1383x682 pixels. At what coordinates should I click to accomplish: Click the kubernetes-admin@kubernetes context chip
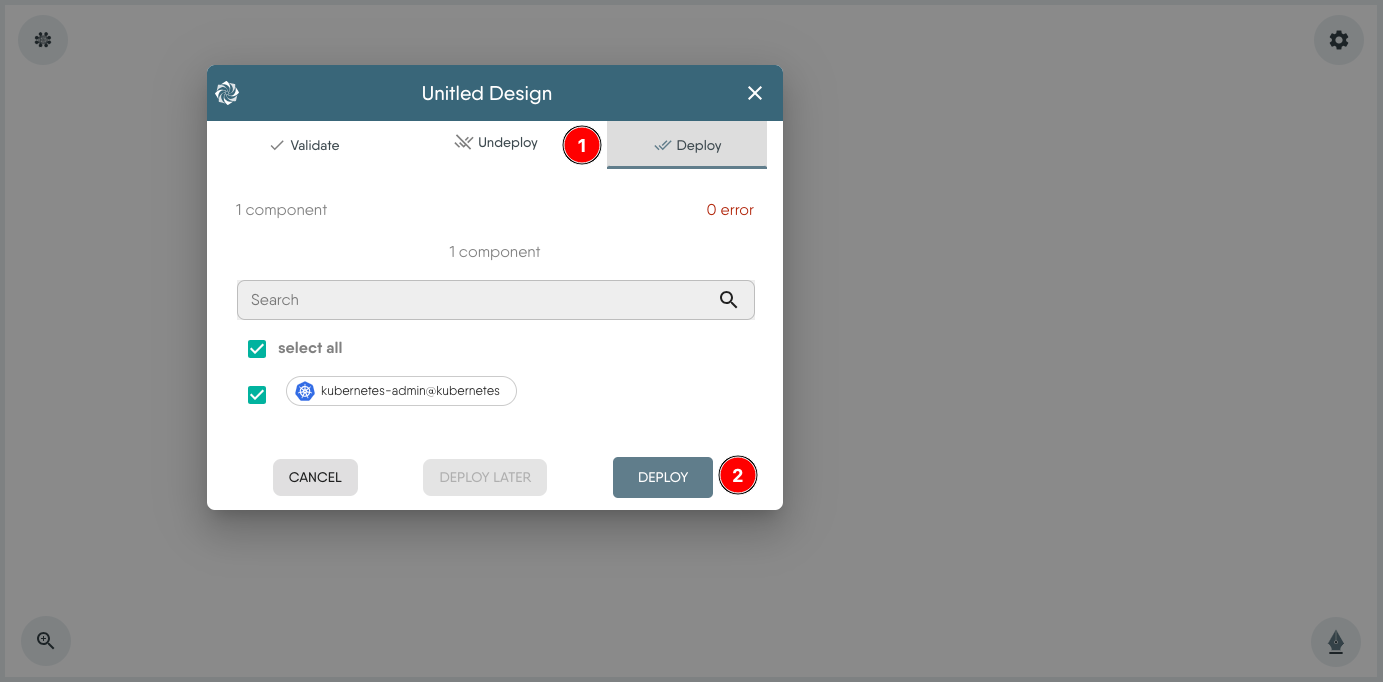(401, 391)
